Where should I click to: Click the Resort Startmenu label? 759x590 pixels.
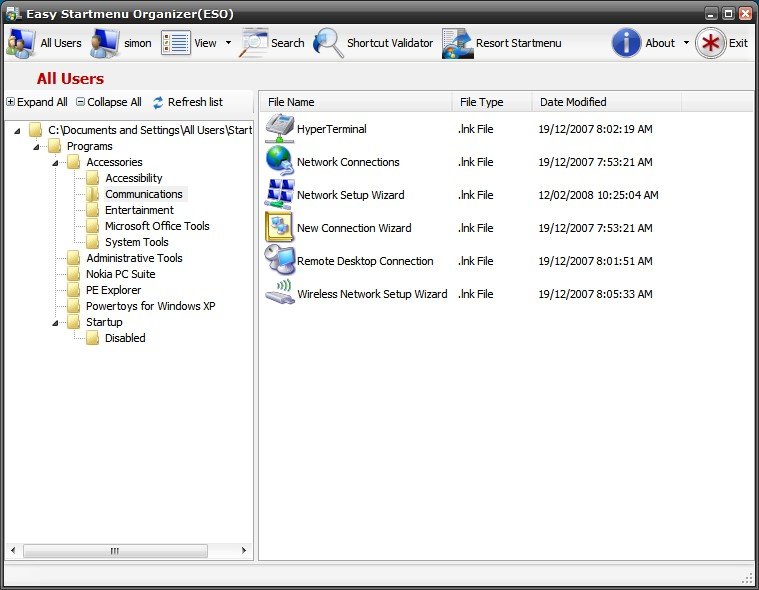pos(518,43)
